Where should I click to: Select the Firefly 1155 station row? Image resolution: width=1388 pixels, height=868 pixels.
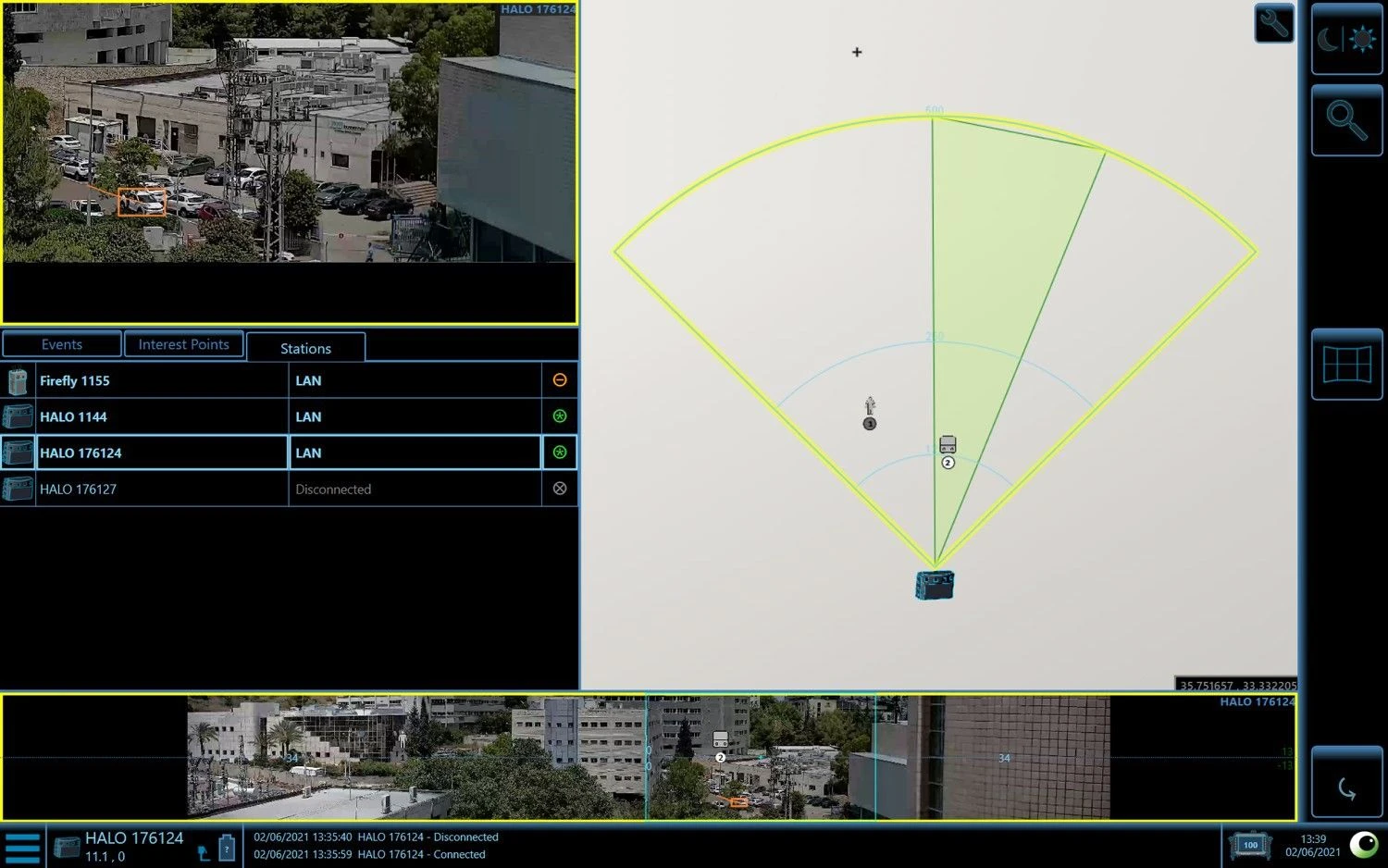(x=162, y=380)
